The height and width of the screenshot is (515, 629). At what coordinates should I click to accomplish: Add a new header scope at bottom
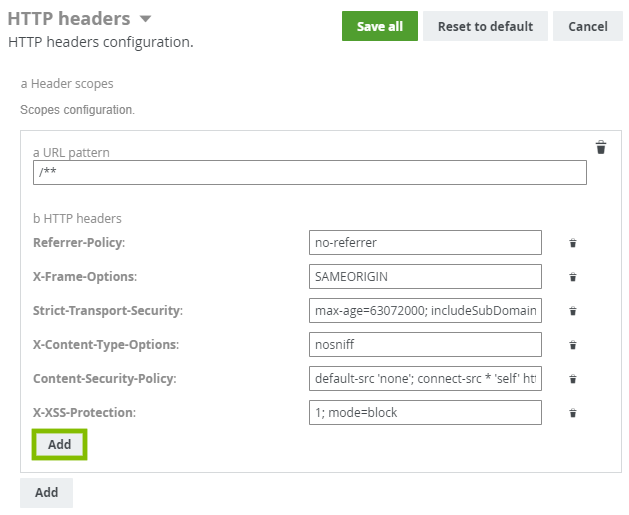click(46, 492)
